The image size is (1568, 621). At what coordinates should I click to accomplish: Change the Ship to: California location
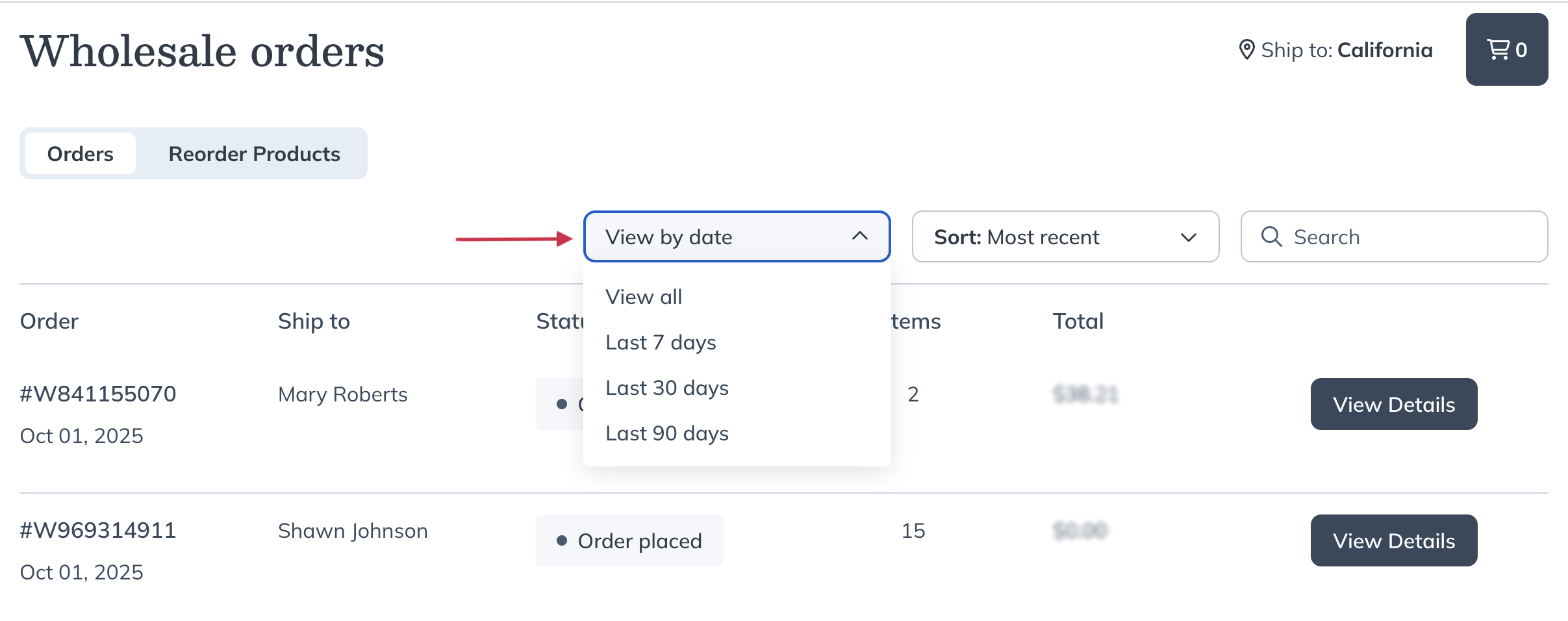pos(1346,50)
